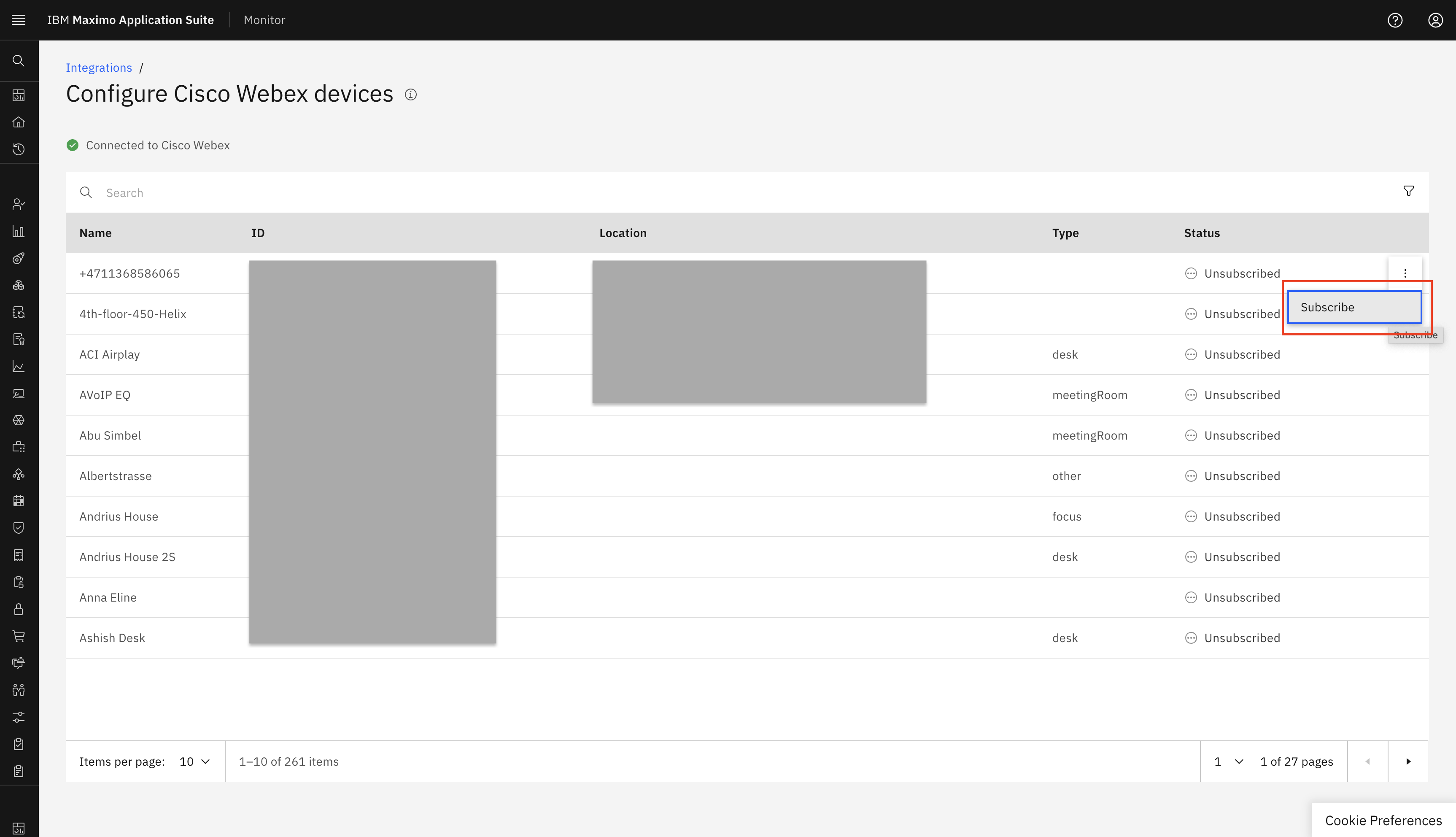1456x837 pixels.
Task: Open the home icon in sidebar
Action: [19, 122]
